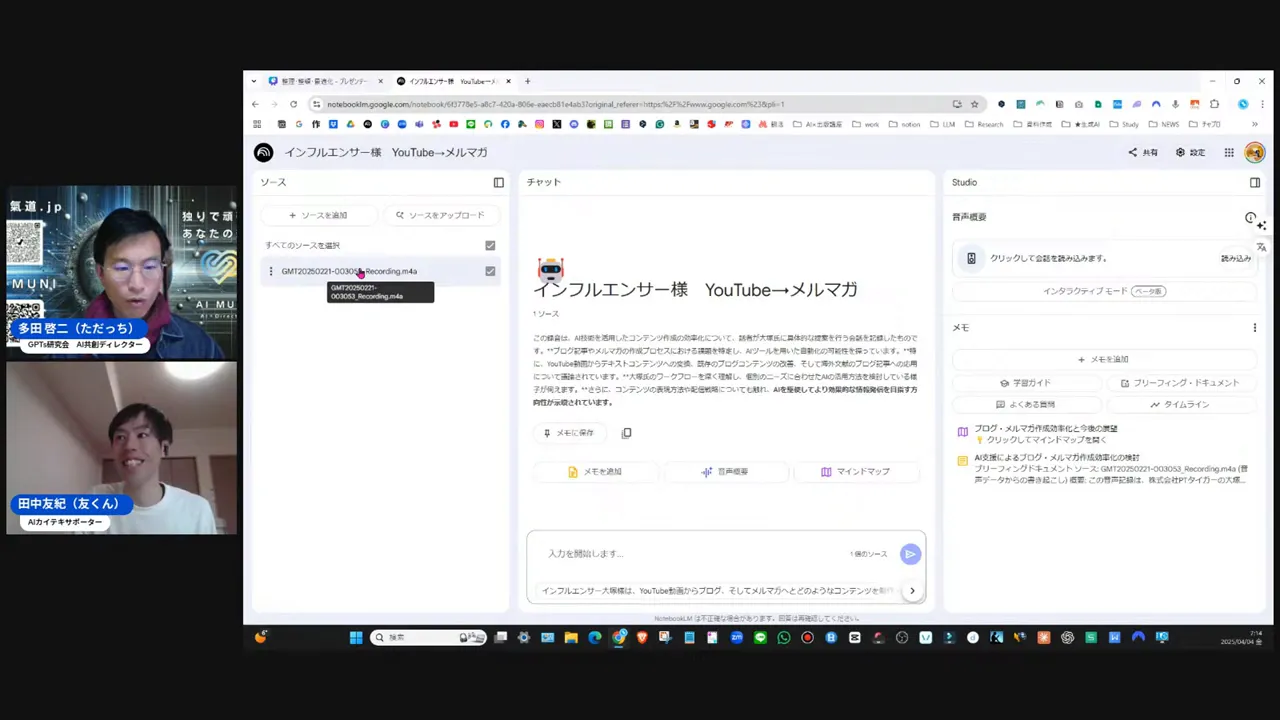Click the ソースを追加 button
1280x720 pixels.
(x=317, y=215)
